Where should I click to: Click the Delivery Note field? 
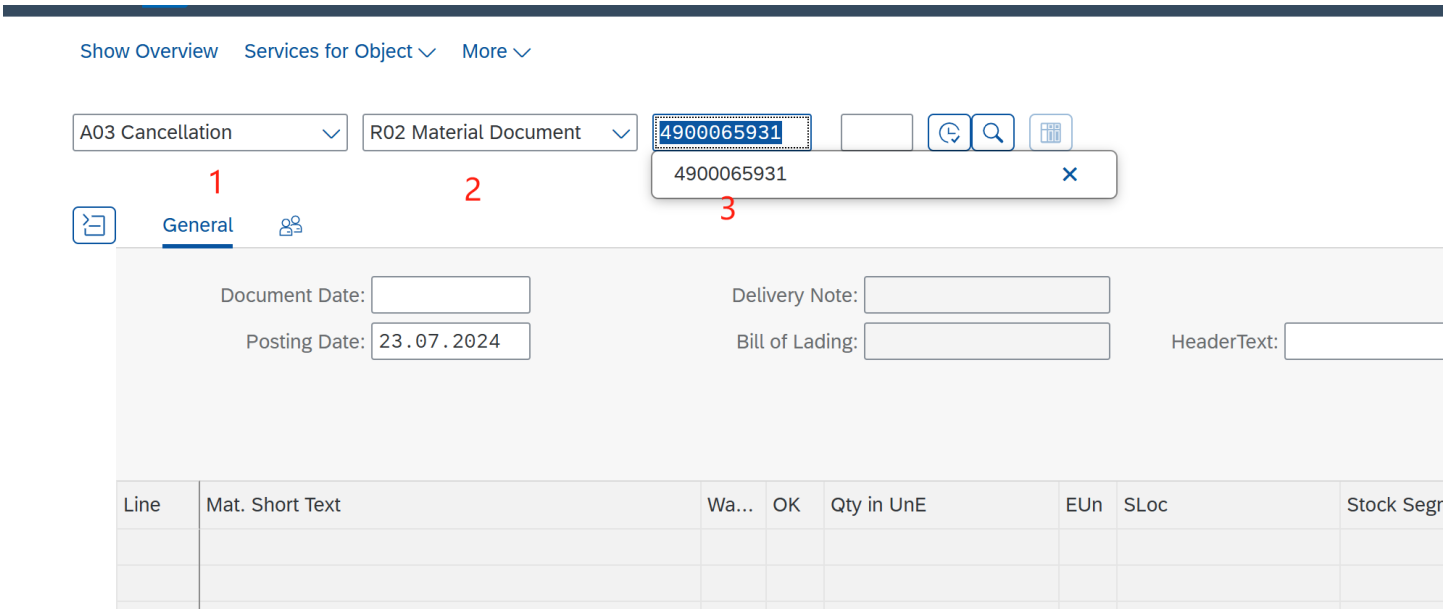(x=986, y=296)
